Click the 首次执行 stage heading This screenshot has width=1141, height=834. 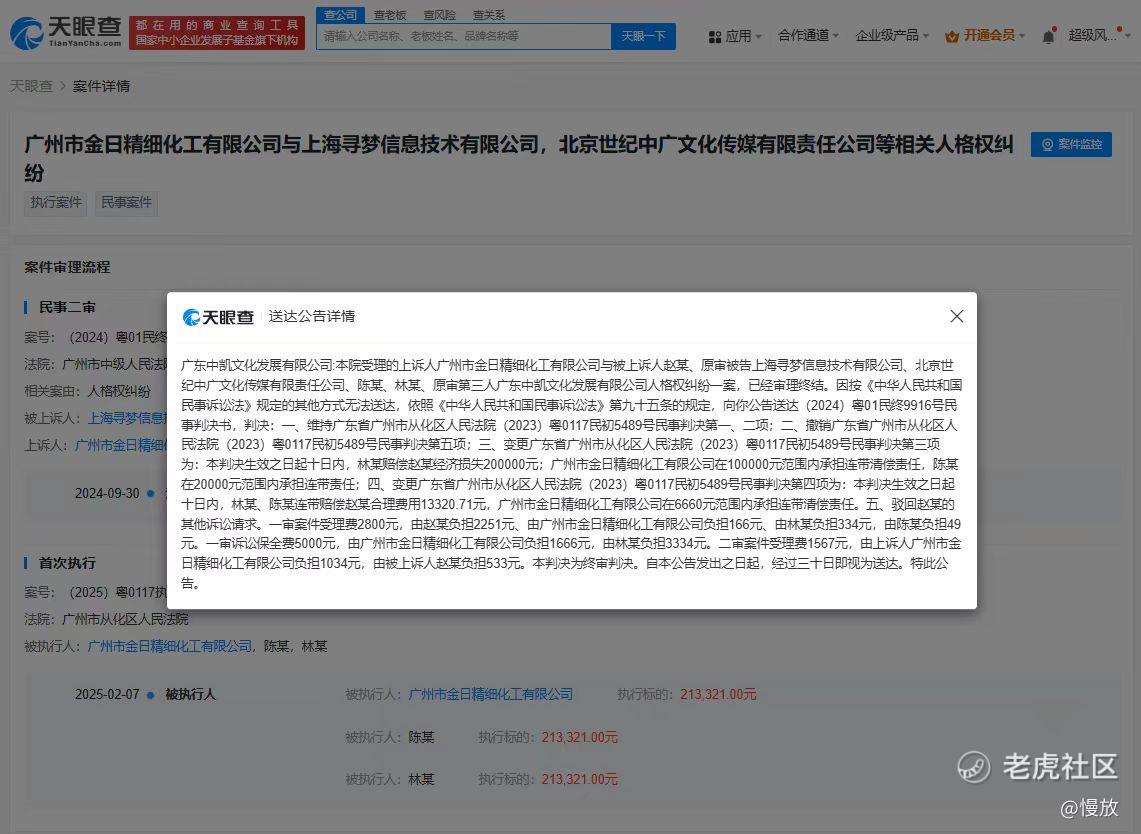tap(68, 563)
